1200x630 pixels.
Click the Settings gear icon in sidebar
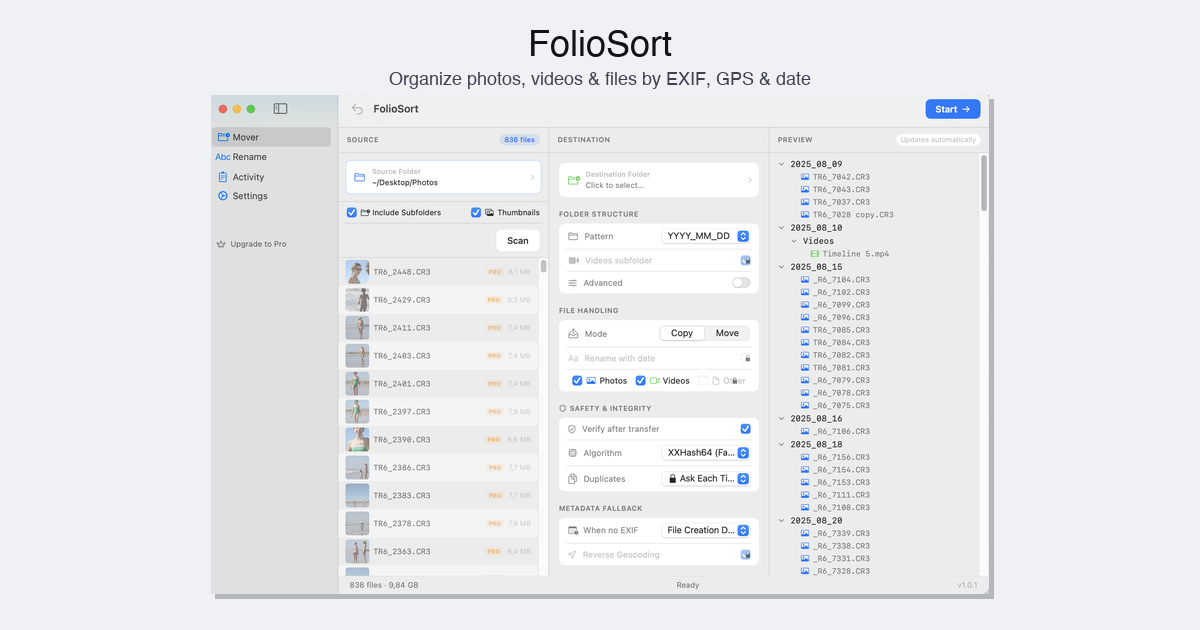coord(223,196)
